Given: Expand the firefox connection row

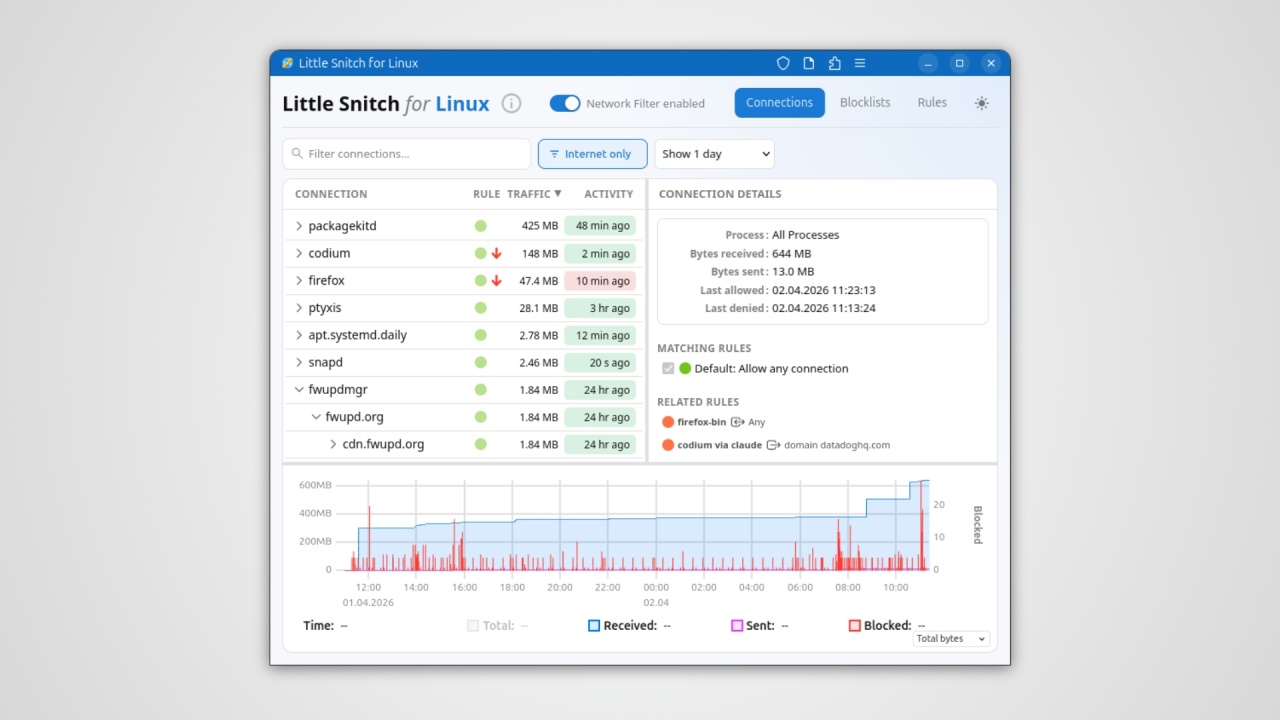Looking at the screenshot, I should [x=299, y=281].
